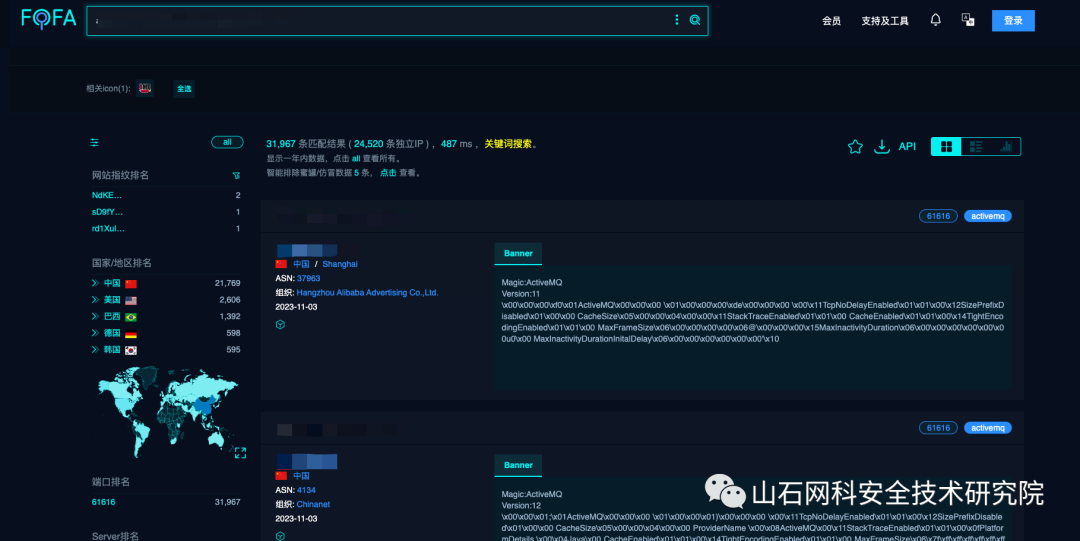Open the filter settings sliders icon
This screenshot has width=1080, height=541.
(x=94, y=143)
